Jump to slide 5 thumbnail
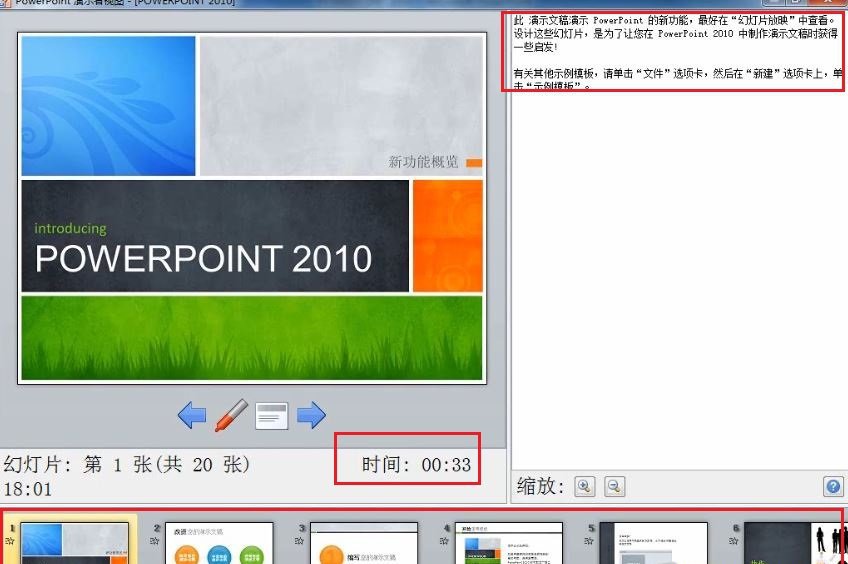 [x=654, y=543]
